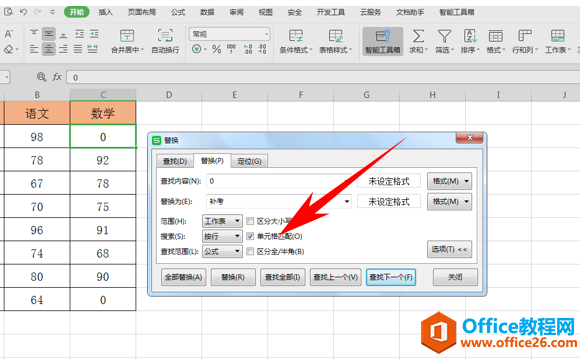Check 区分大小写 match case checkbox
This screenshot has height=360, width=584.
point(250,221)
